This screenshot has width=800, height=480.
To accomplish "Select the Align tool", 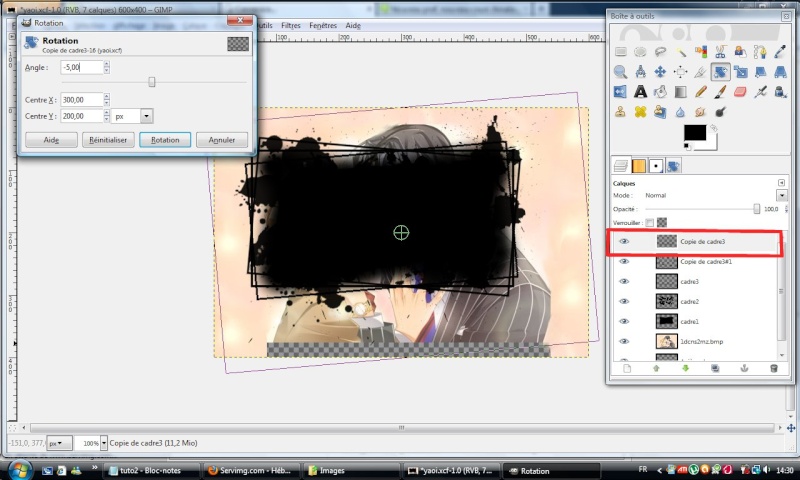I will [681, 71].
